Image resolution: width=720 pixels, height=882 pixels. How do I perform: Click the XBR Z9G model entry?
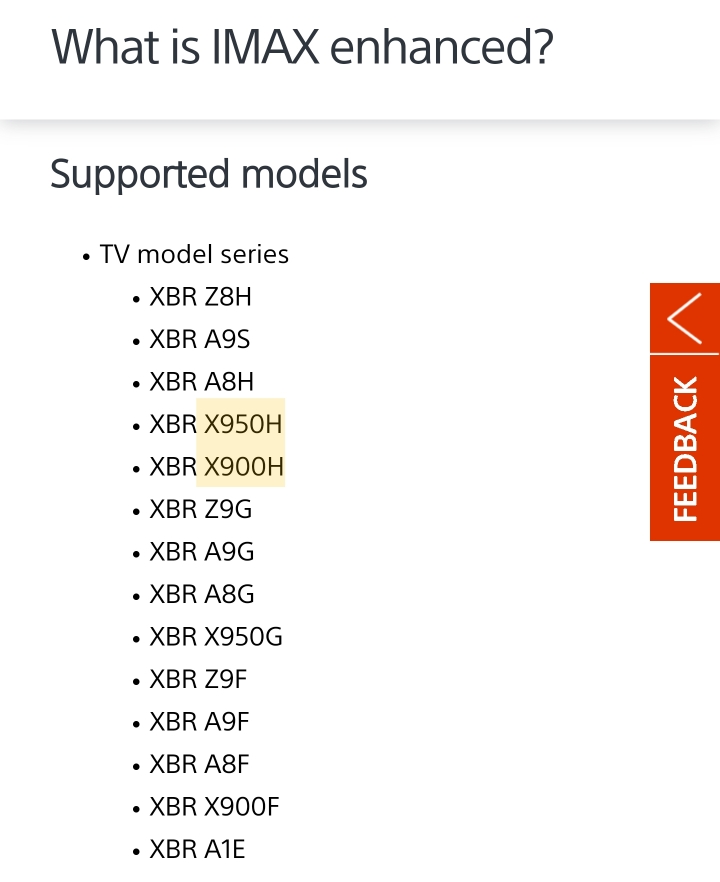click(x=201, y=509)
